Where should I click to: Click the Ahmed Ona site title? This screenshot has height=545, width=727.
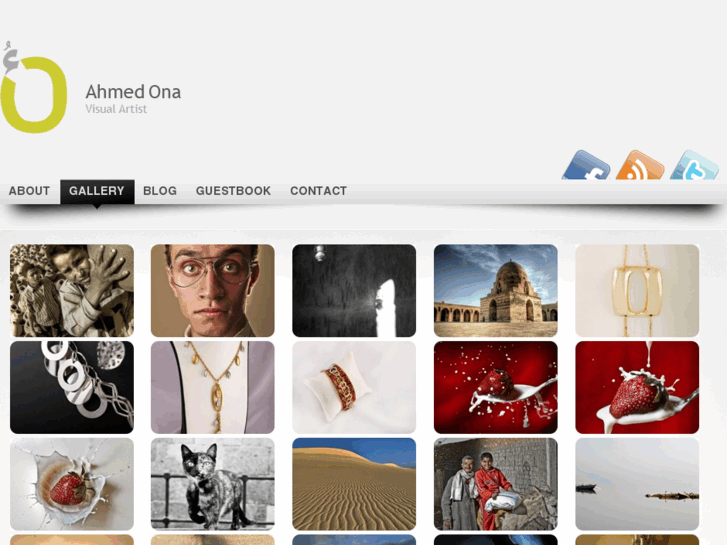134,92
